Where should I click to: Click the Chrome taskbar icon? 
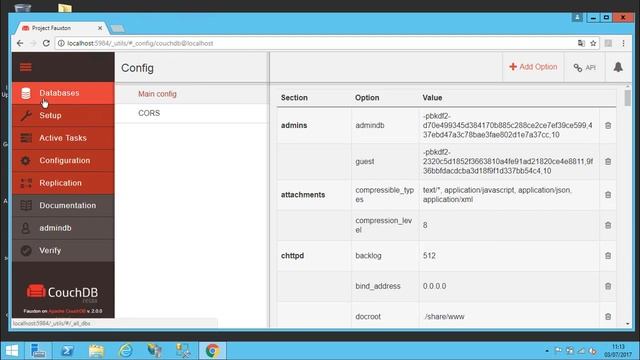[x=212, y=351]
